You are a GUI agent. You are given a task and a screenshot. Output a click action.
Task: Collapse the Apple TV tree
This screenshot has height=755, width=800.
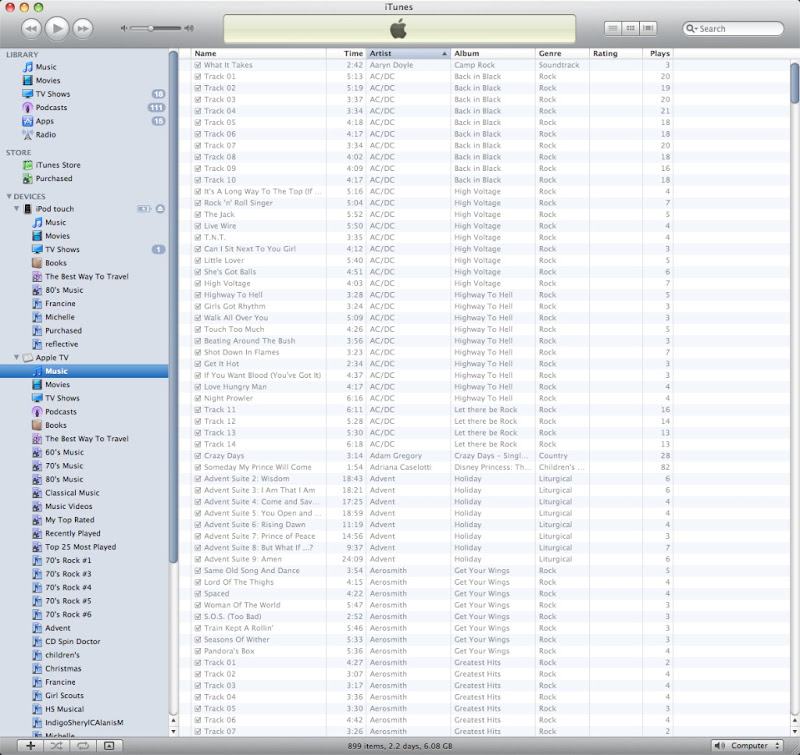pos(16,358)
